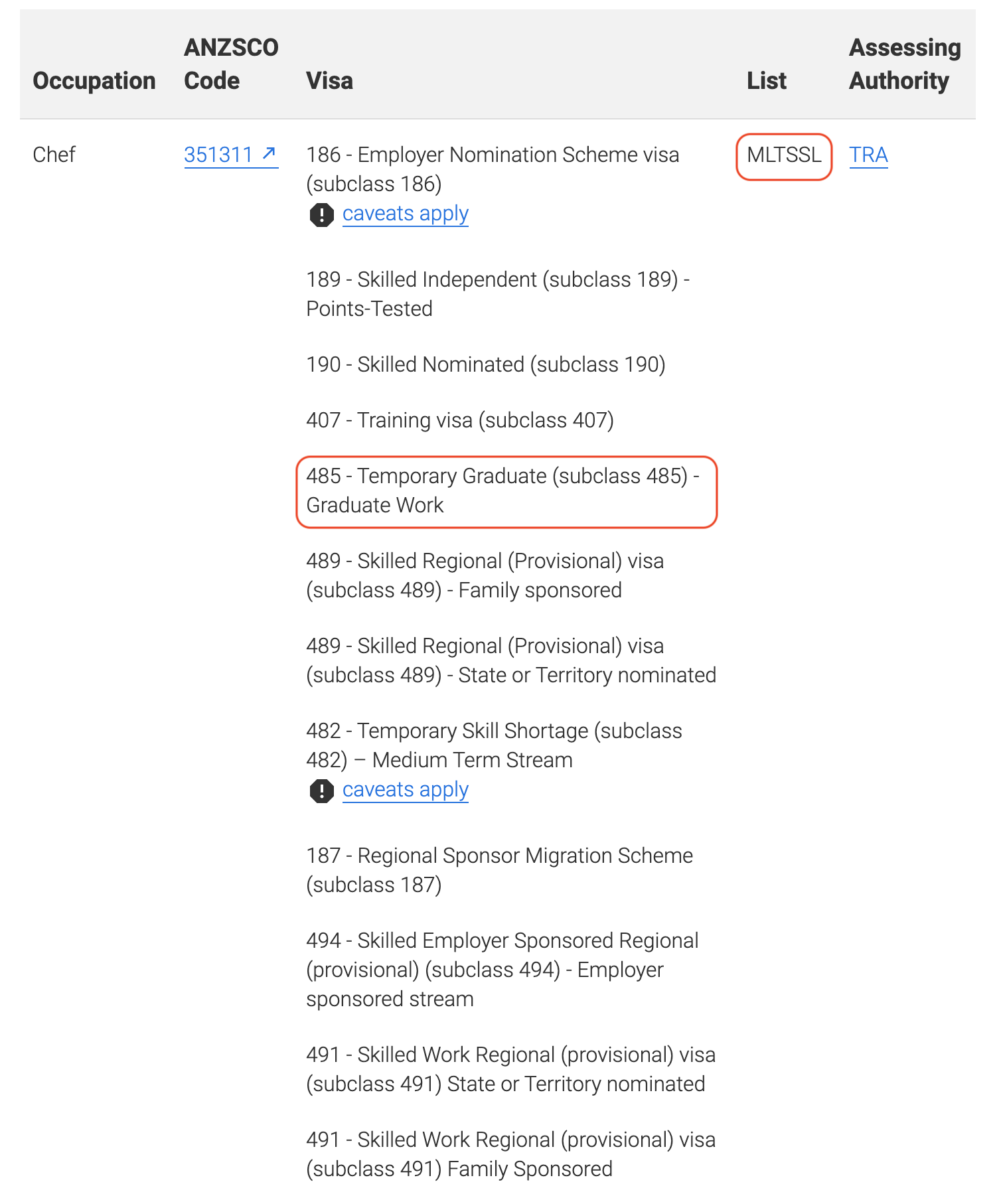The width and height of the screenshot is (1001, 1204).
Task: Click warning icon under the 186 visa
Action: 322,214
